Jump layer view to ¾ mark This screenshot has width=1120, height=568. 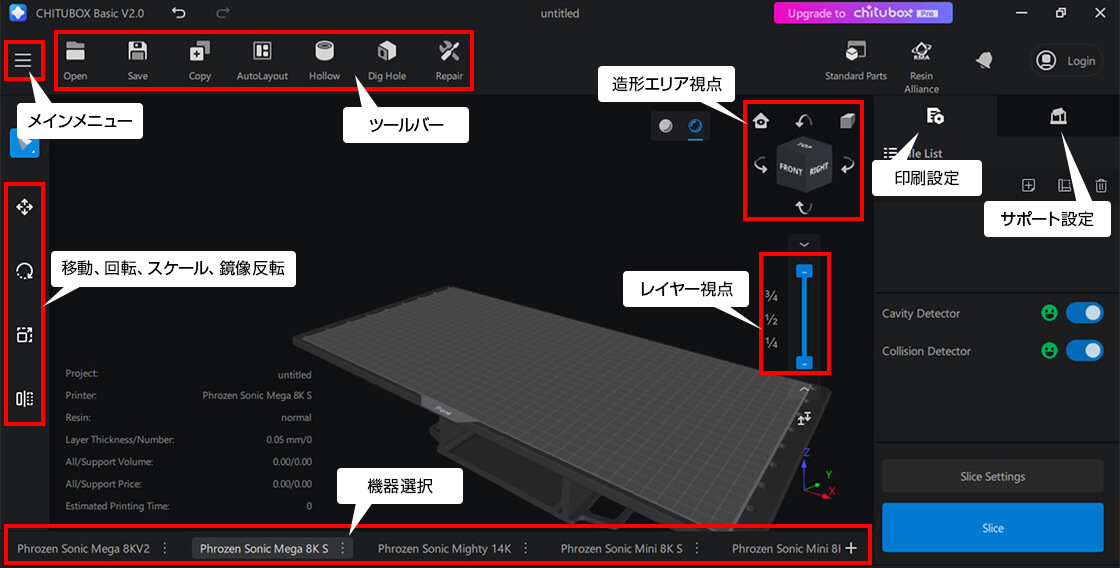coord(771,297)
